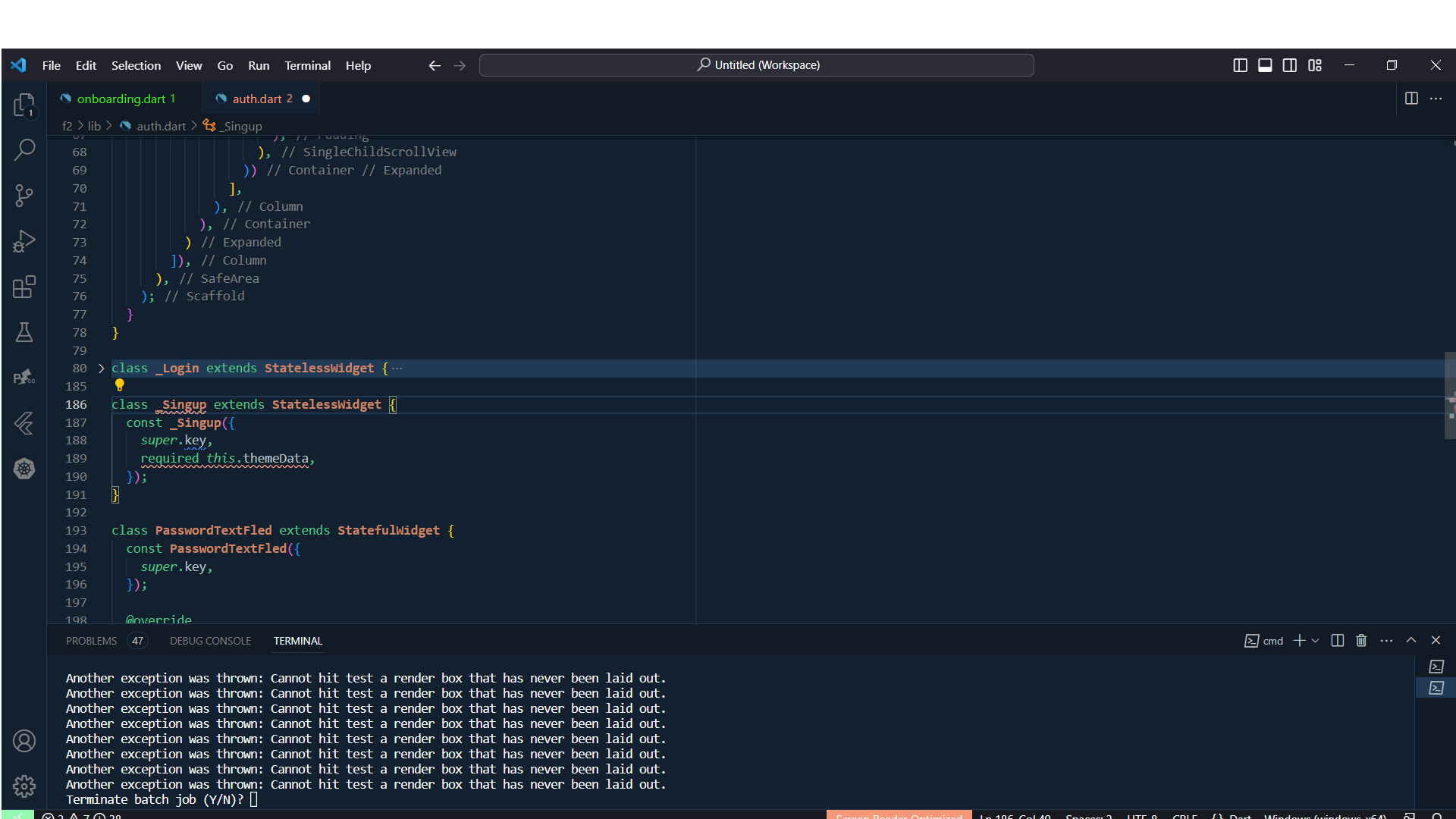Viewport: 1456px width, 819px height.
Task: Click the _Singup breadcrumb symbol
Action: point(233,126)
